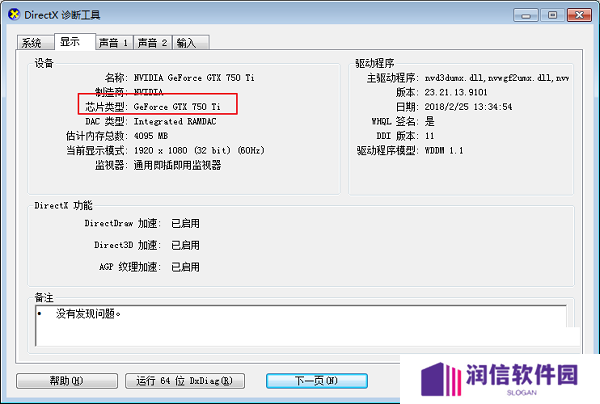Minimize the DirectX diagnostic window
Viewport: 600px width, 404px height.
pyautogui.click(x=526, y=15)
